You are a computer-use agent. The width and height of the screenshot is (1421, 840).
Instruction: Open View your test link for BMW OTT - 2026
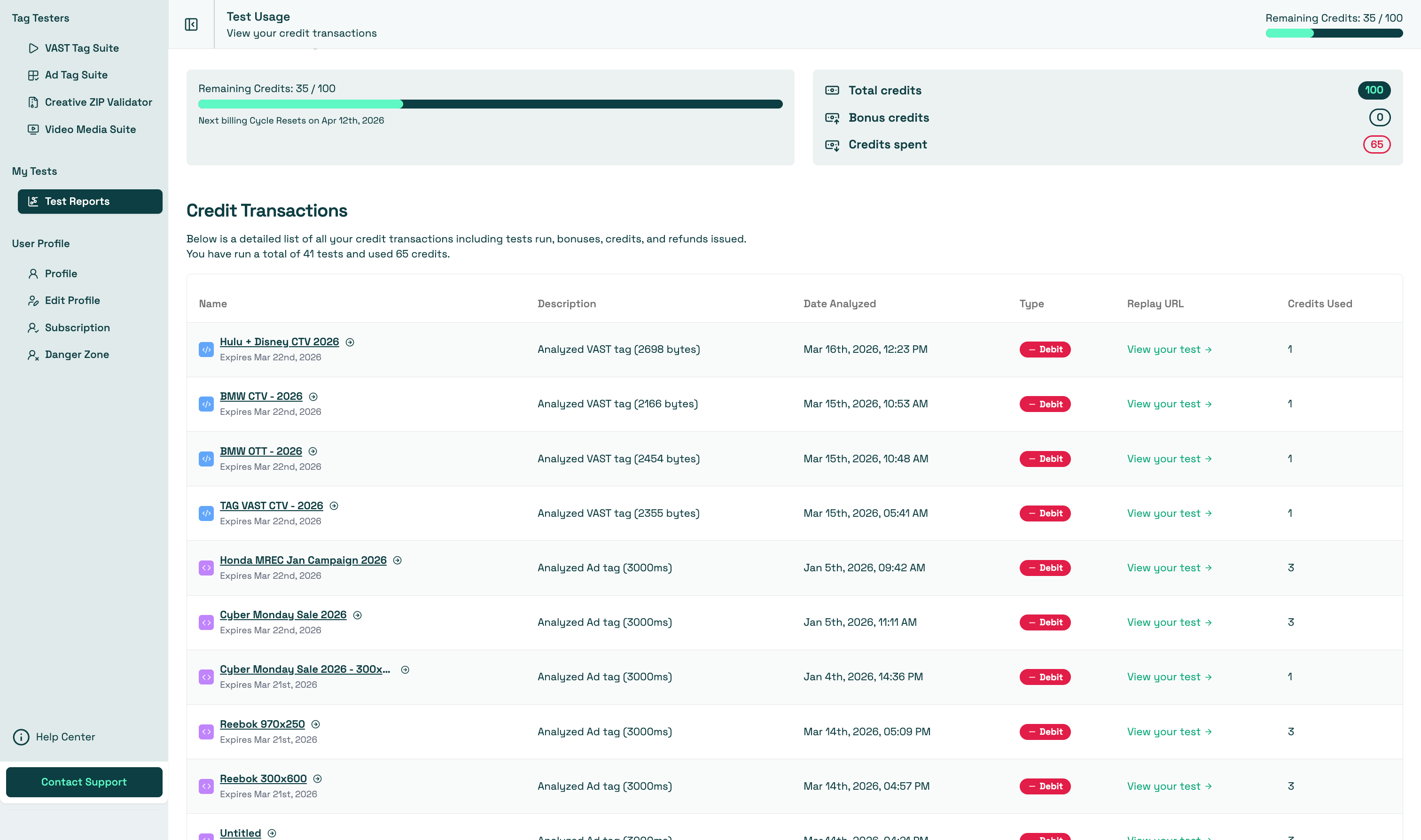coord(1169,459)
